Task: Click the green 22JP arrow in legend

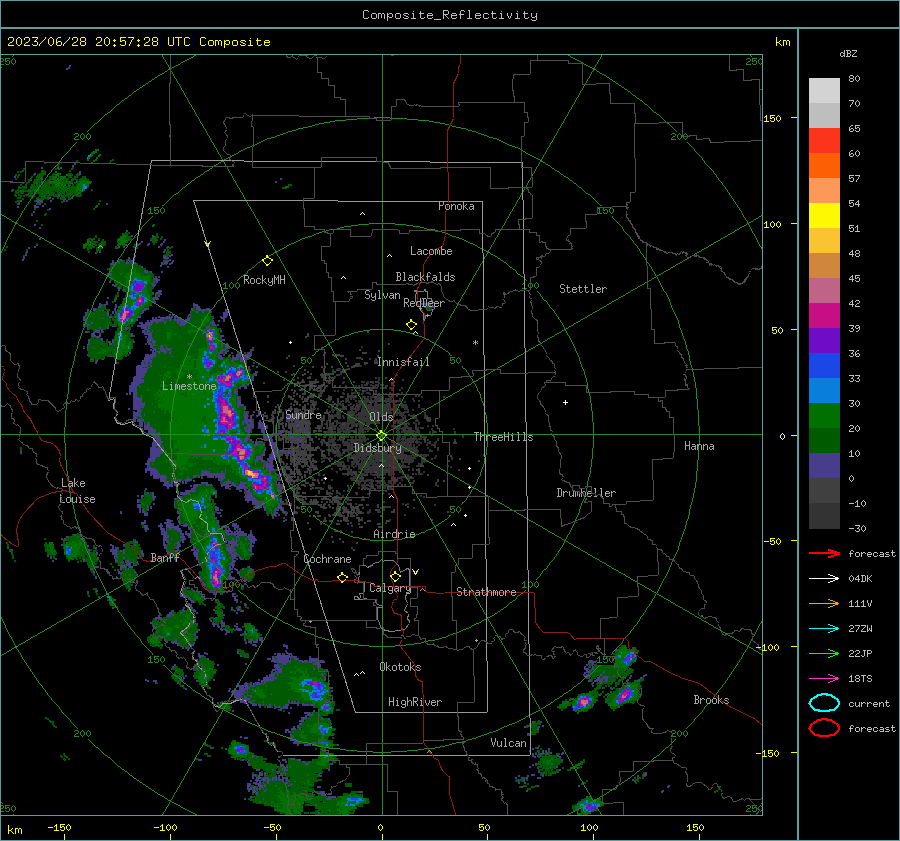Action: click(x=824, y=653)
